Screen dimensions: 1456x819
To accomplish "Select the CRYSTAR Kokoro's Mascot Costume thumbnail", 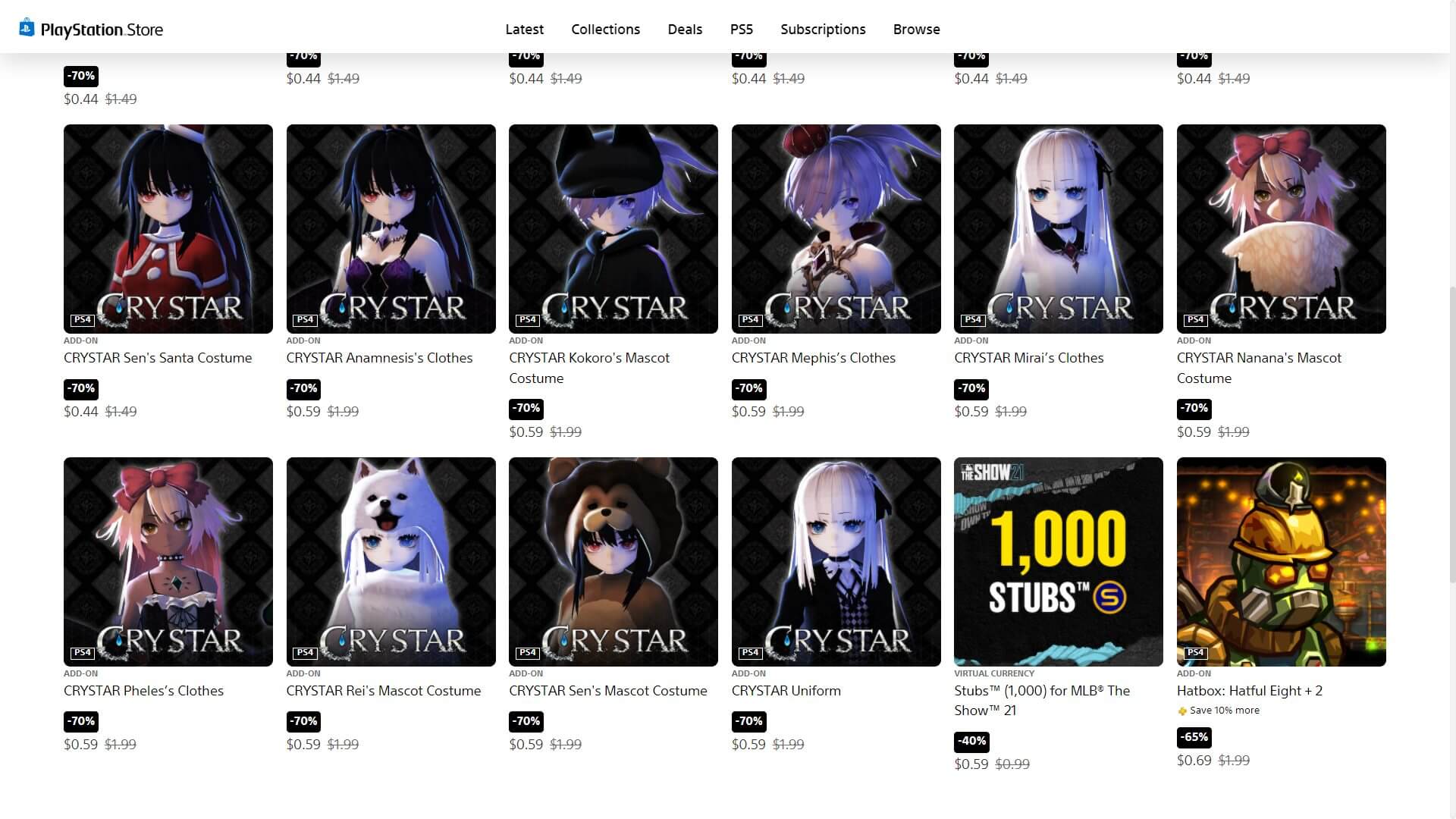I will point(613,229).
